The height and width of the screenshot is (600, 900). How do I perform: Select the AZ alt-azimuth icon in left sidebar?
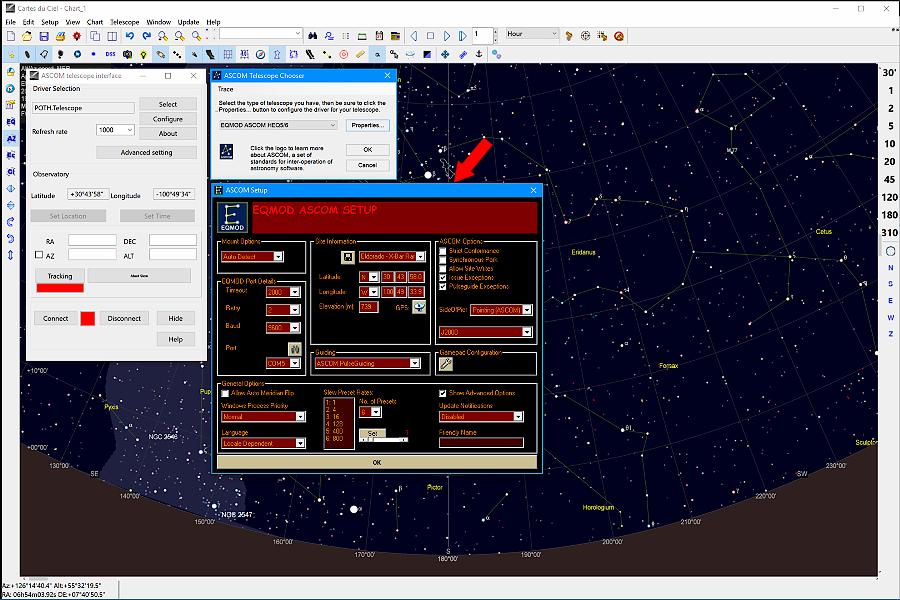pos(11,138)
